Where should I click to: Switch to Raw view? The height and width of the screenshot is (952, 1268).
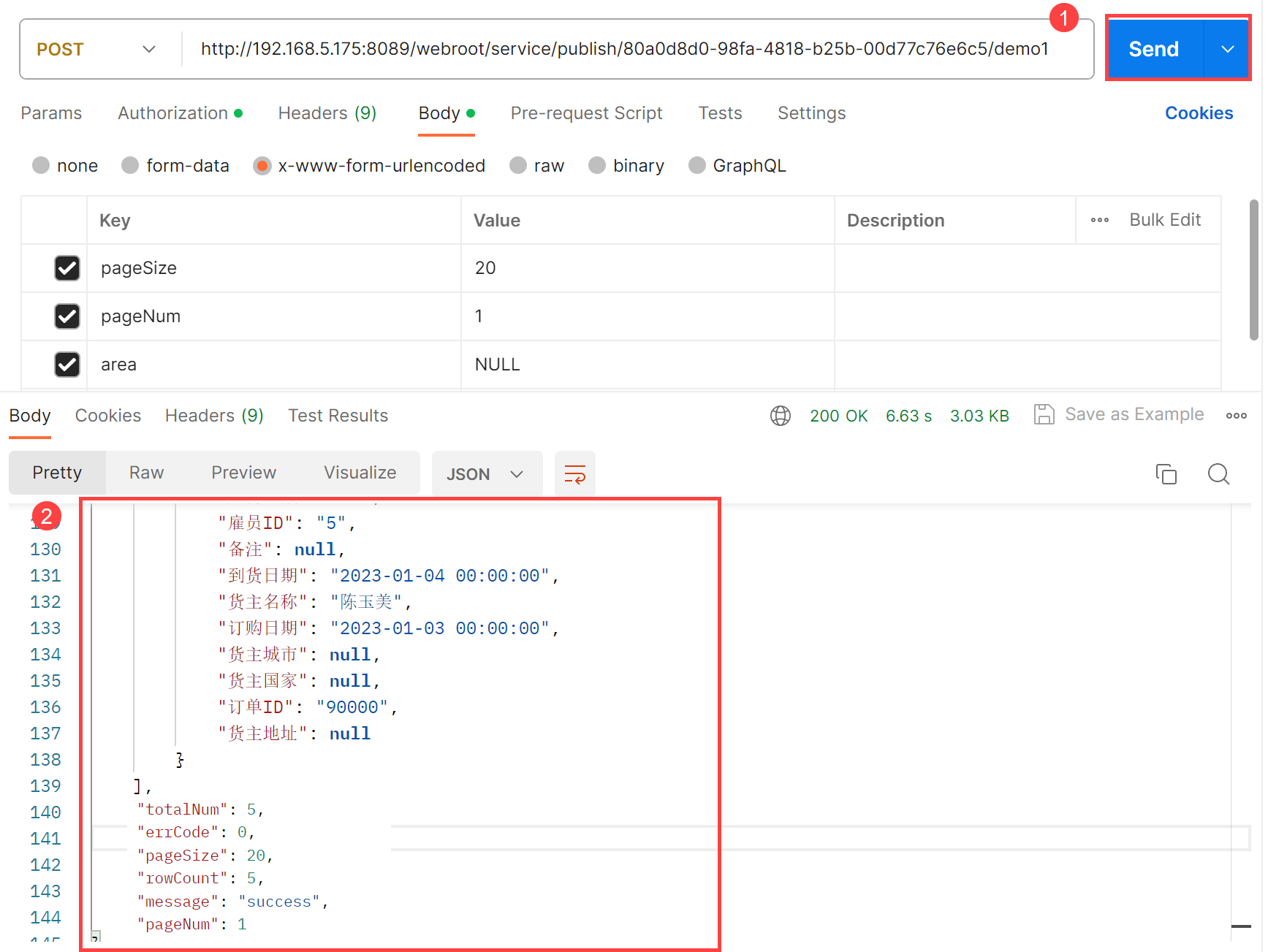tap(146, 473)
